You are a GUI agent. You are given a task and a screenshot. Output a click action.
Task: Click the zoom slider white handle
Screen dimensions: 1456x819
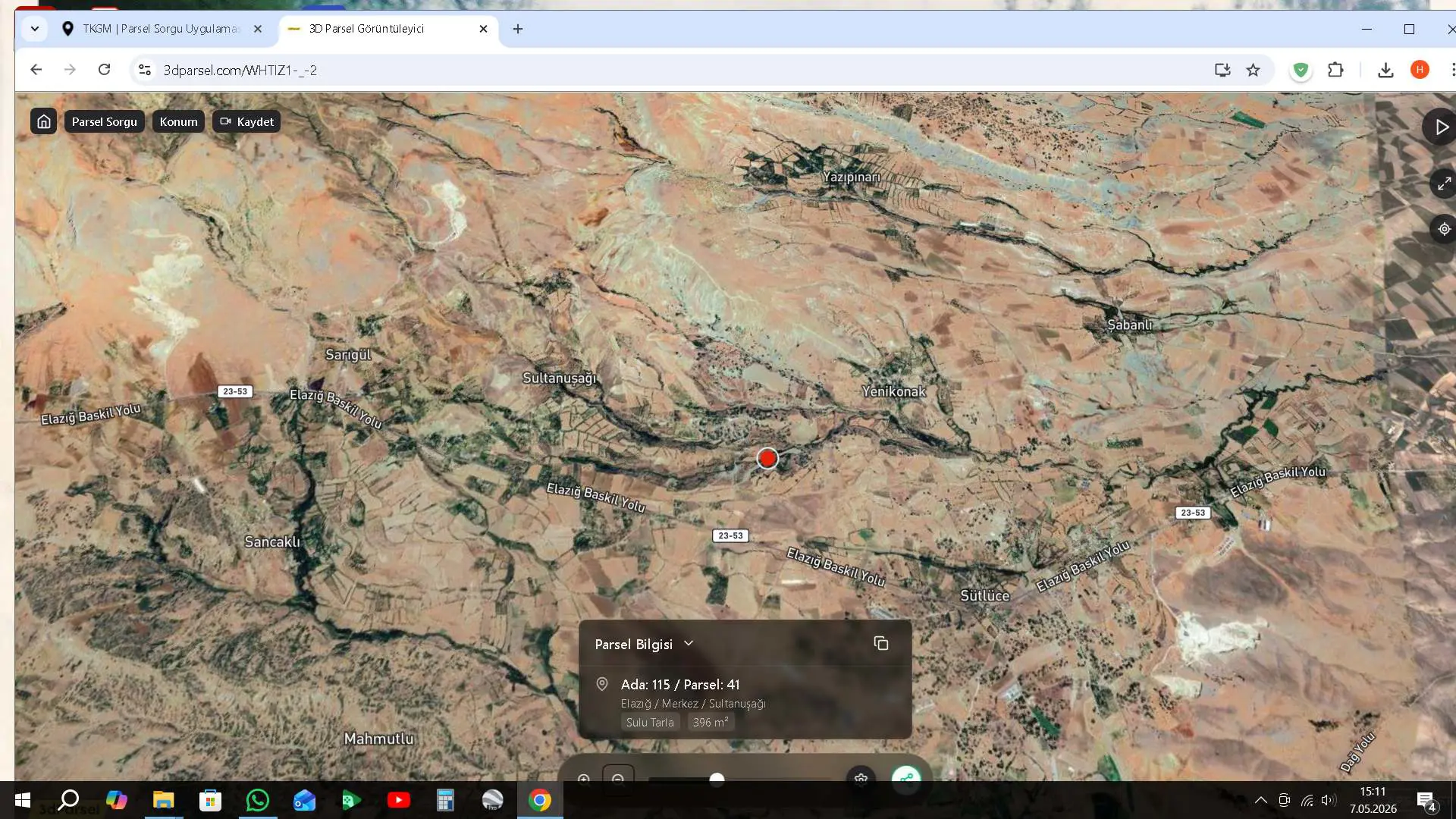[717, 779]
